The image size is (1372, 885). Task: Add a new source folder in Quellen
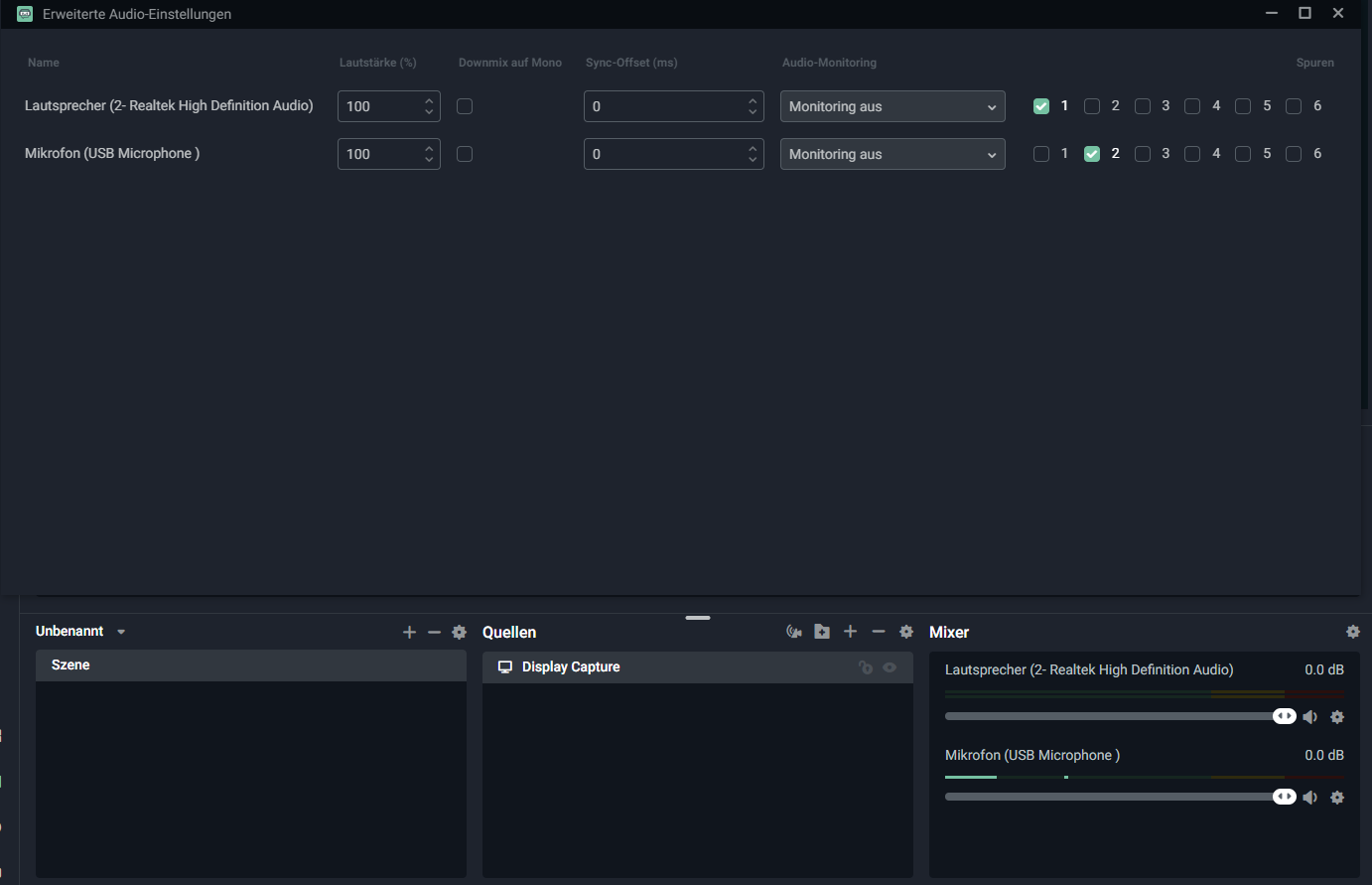(822, 632)
